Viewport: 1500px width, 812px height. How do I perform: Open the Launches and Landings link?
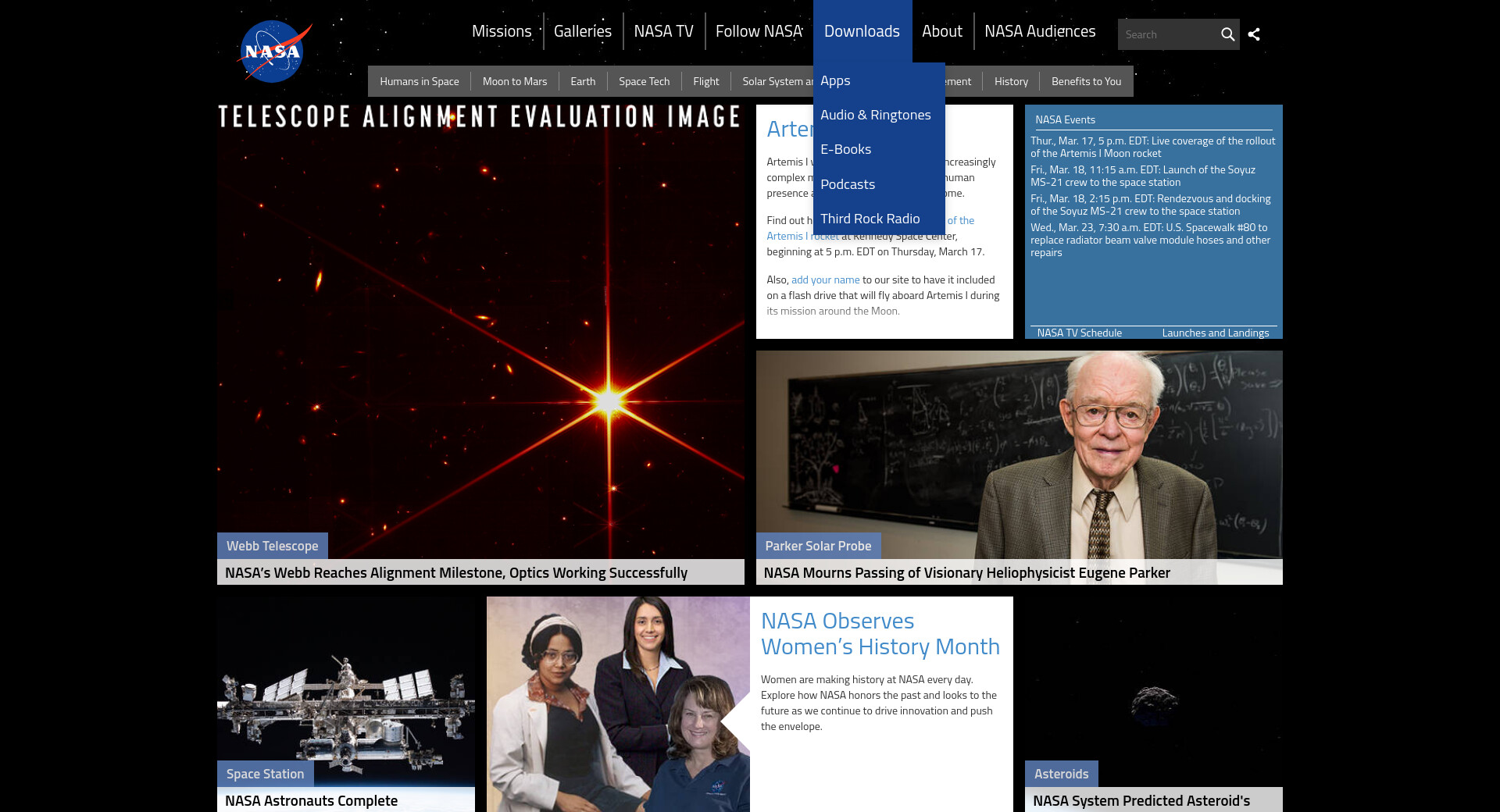pyautogui.click(x=1216, y=333)
